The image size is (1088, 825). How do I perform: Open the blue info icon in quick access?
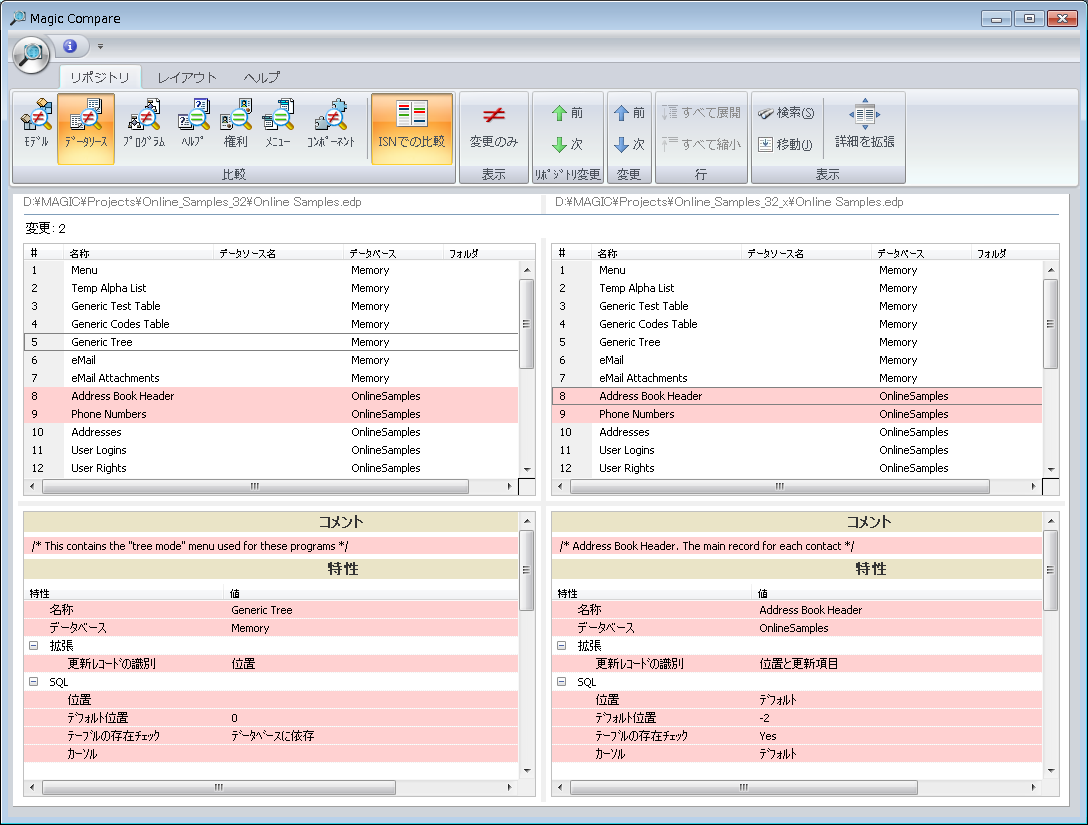click(x=69, y=46)
